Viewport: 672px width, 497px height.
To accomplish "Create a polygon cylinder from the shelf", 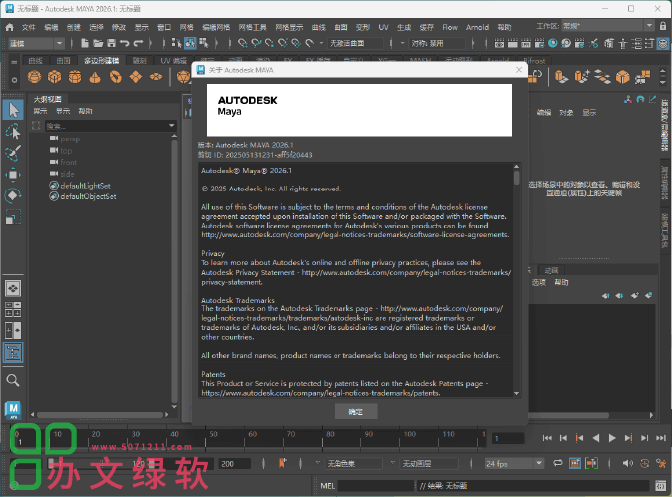I will pos(75,77).
